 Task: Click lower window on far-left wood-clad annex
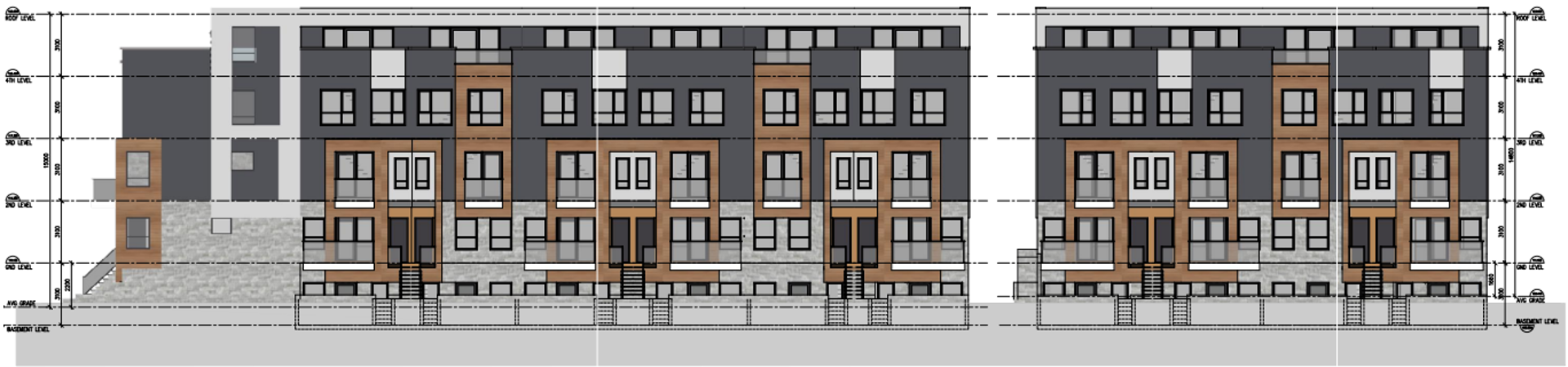137,233
